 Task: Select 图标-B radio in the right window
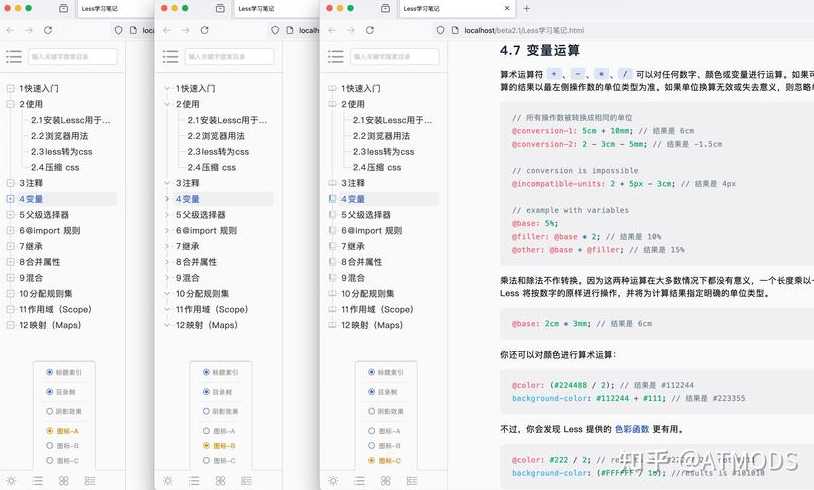tap(371, 445)
